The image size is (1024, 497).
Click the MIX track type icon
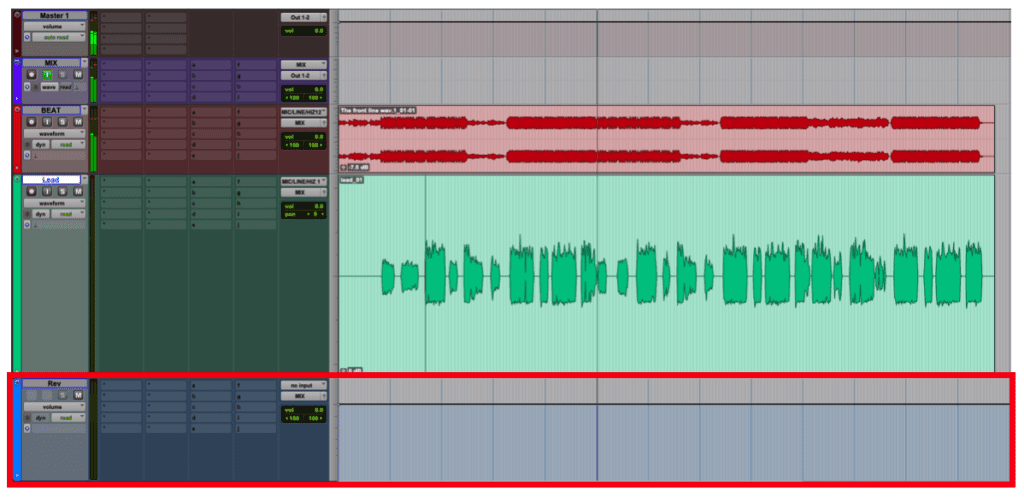click(x=18, y=63)
